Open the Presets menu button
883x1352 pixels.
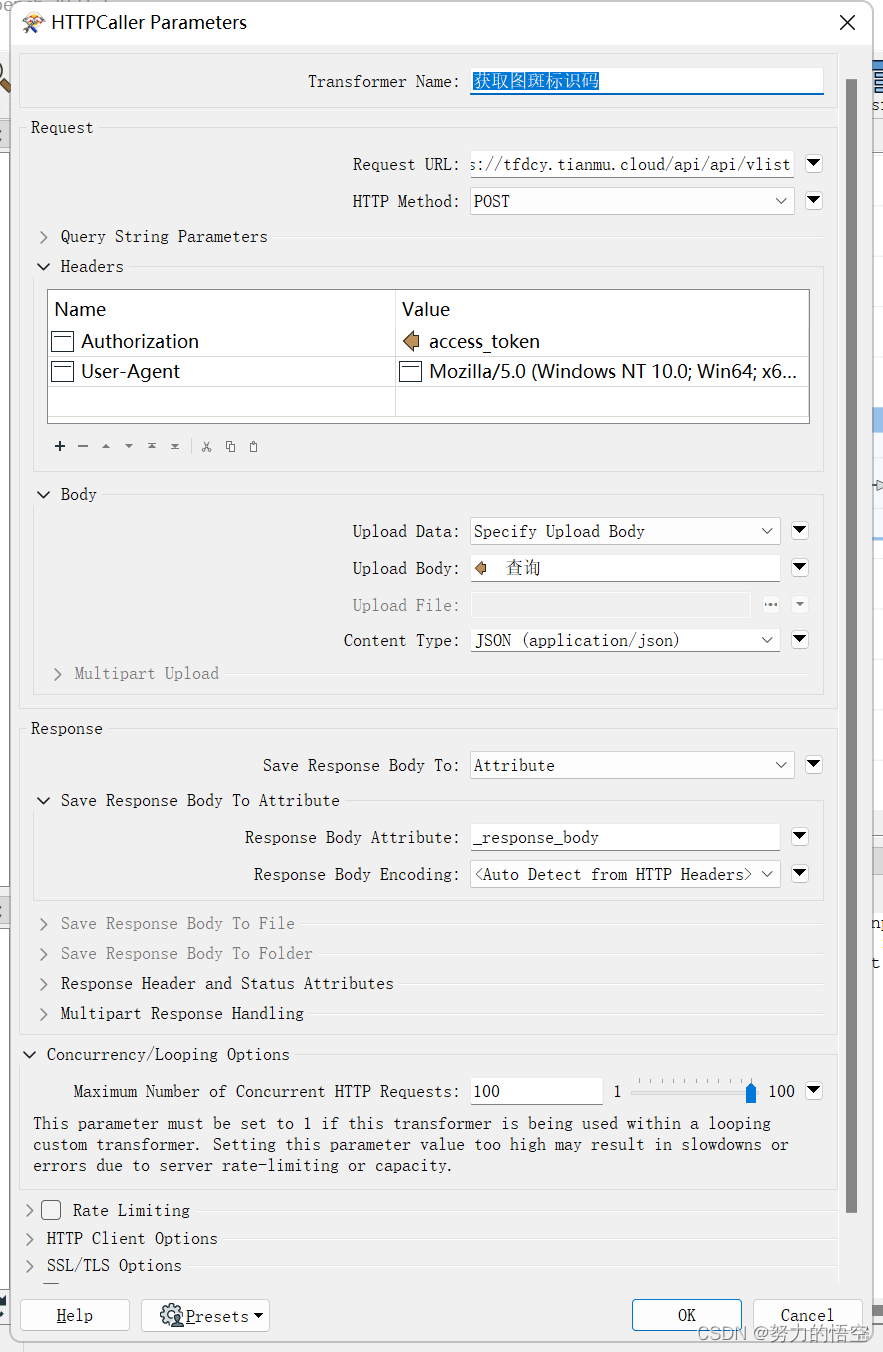tap(205, 1315)
